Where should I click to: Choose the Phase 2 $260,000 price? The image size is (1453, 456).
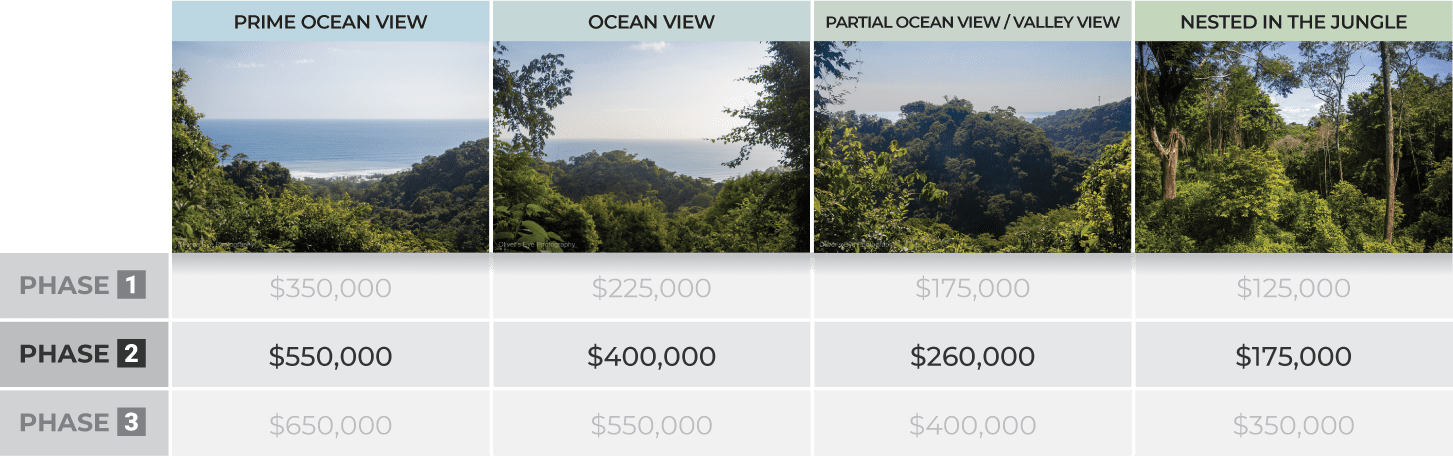(x=972, y=356)
